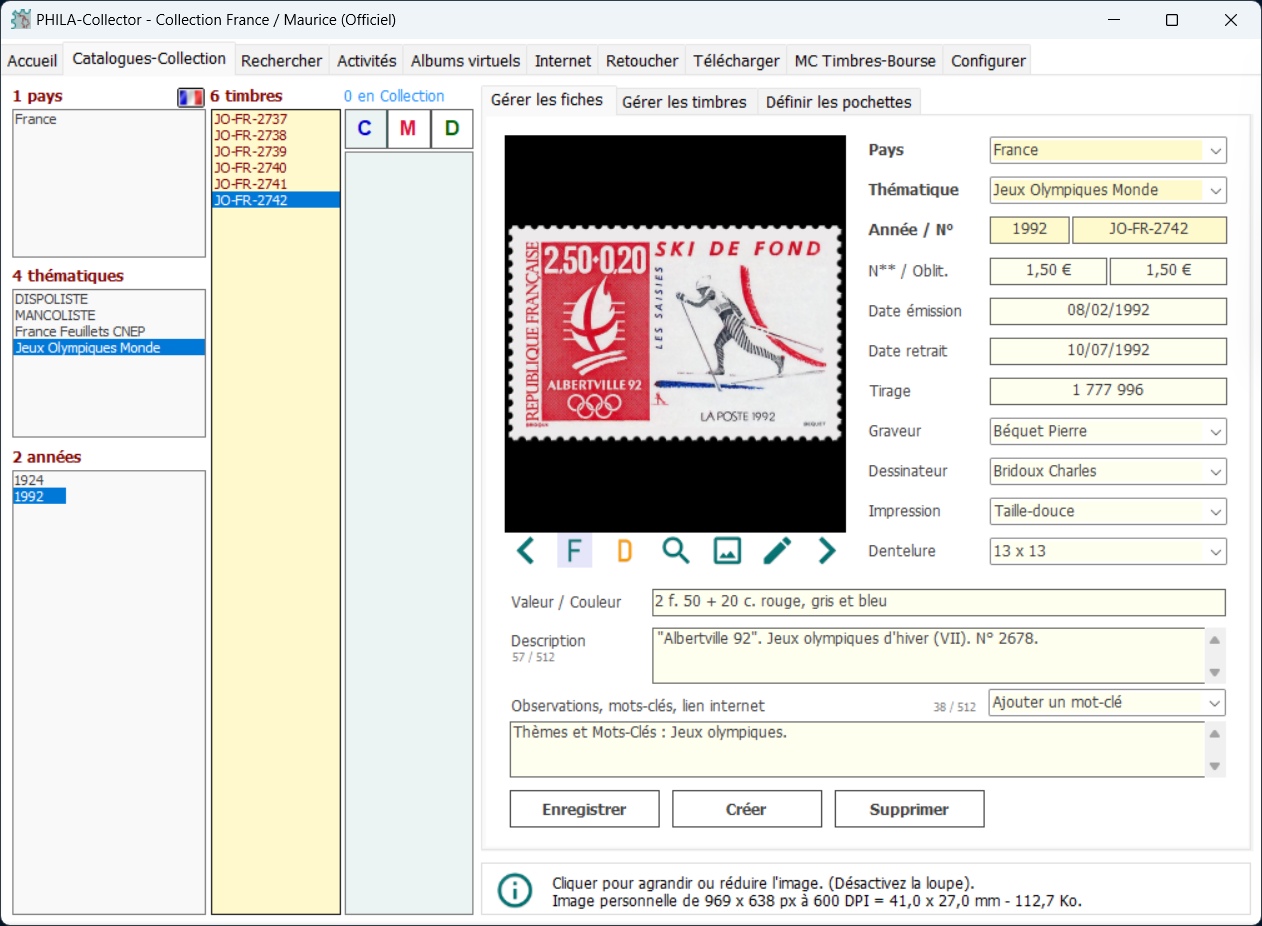1262x926 pixels.
Task: Click the stamp number field JO-FR-2742
Action: point(1149,230)
